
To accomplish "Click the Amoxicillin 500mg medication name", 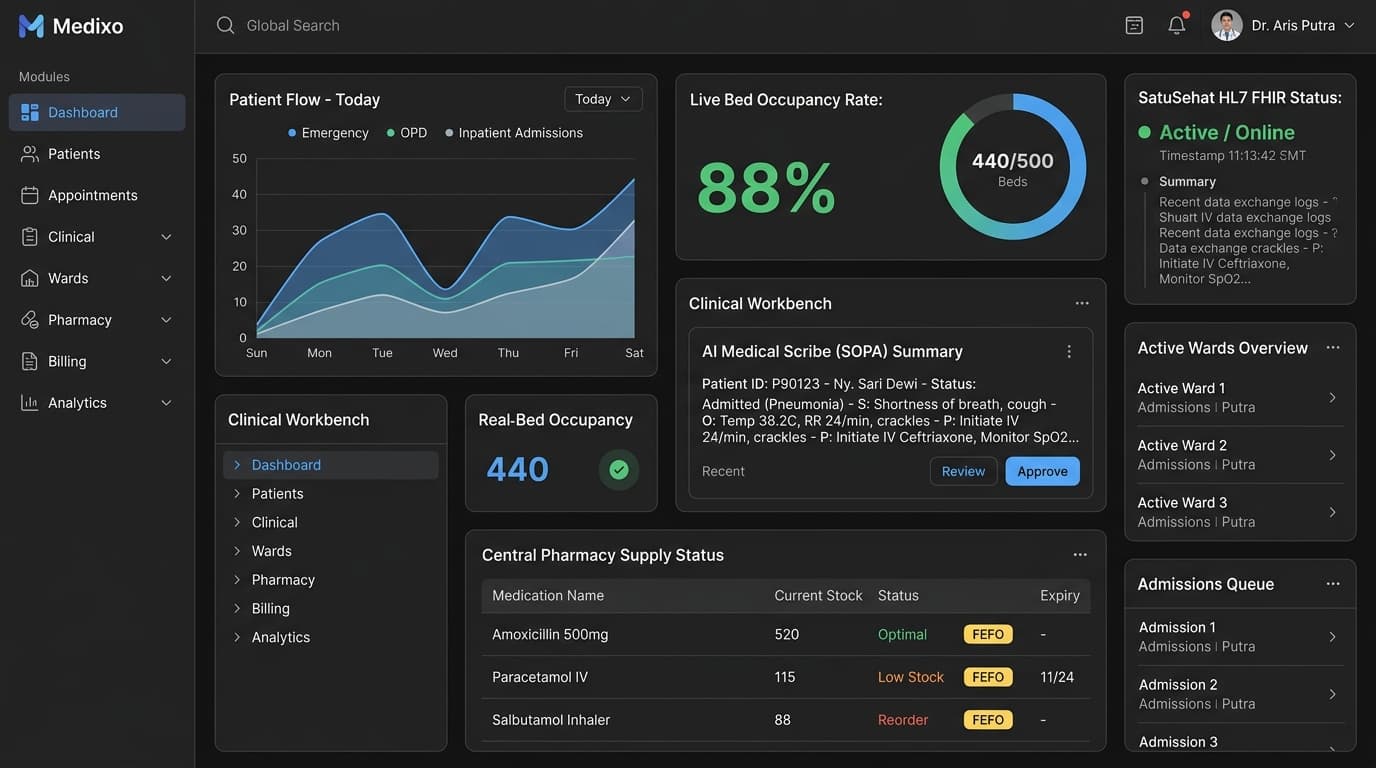I will point(550,634).
